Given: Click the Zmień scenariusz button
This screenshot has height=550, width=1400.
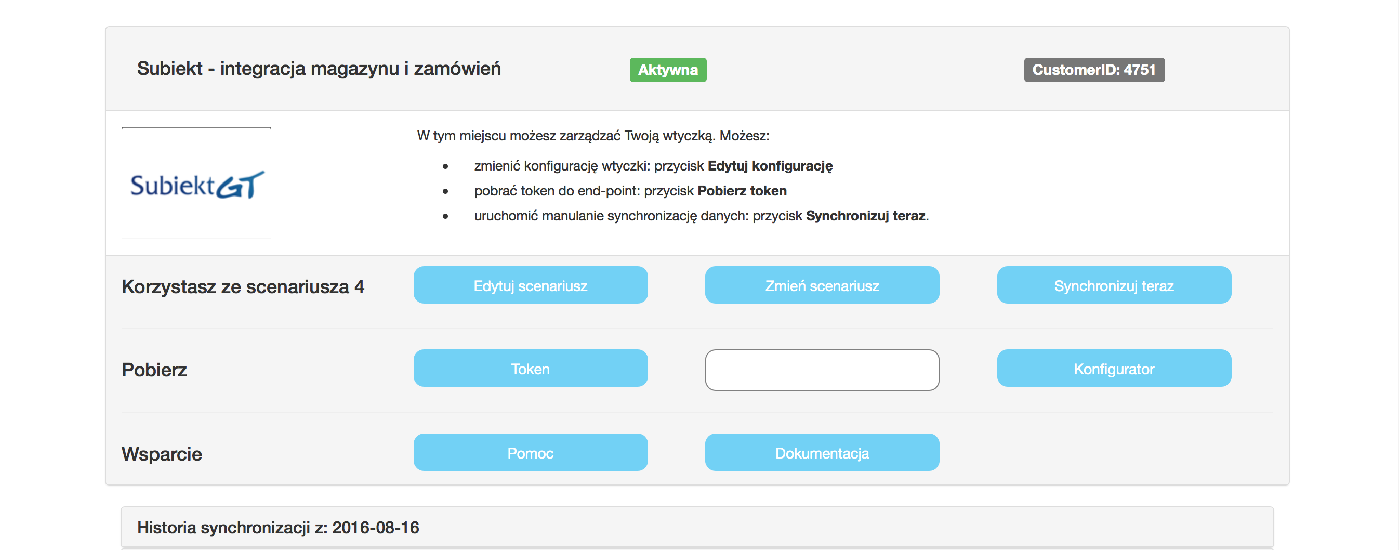Looking at the screenshot, I should (x=822, y=285).
